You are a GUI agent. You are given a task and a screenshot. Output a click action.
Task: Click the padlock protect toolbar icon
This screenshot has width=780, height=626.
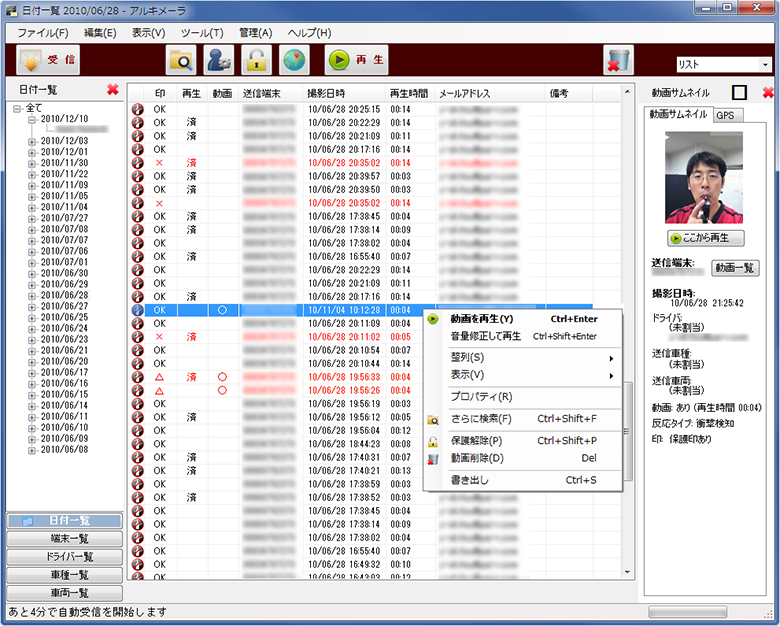256,60
